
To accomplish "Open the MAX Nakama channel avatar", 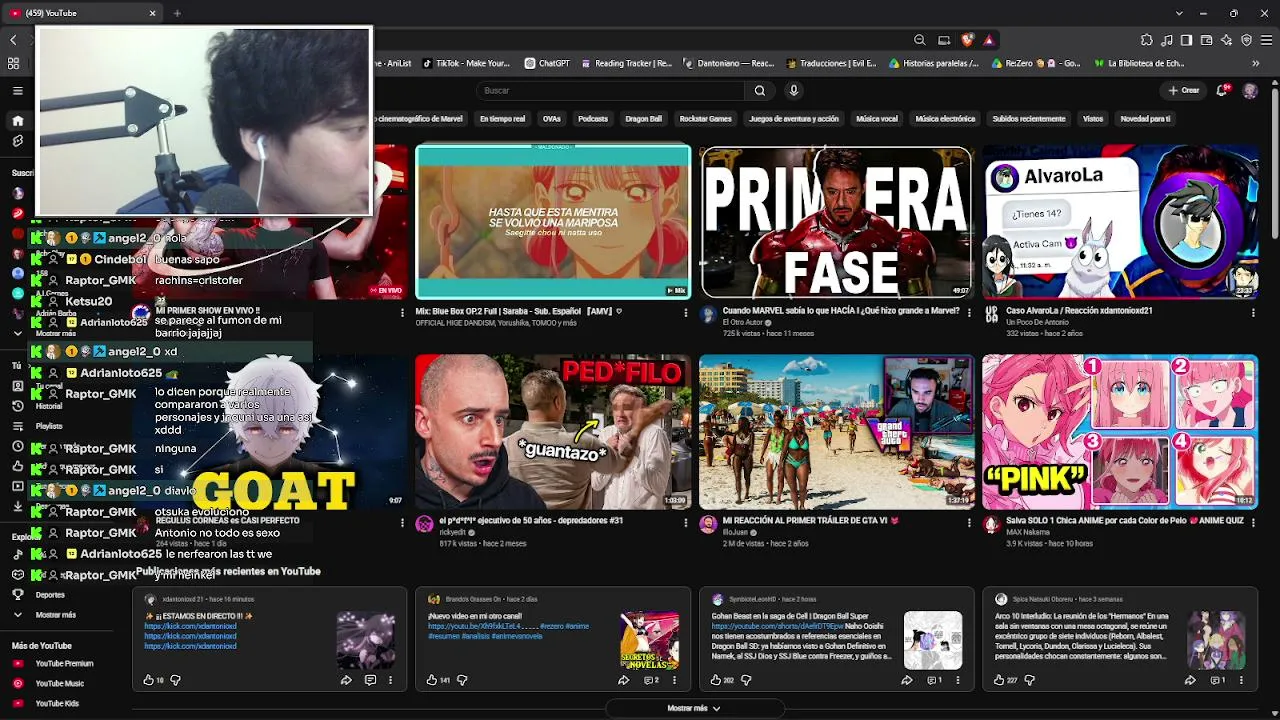I will [992, 524].
